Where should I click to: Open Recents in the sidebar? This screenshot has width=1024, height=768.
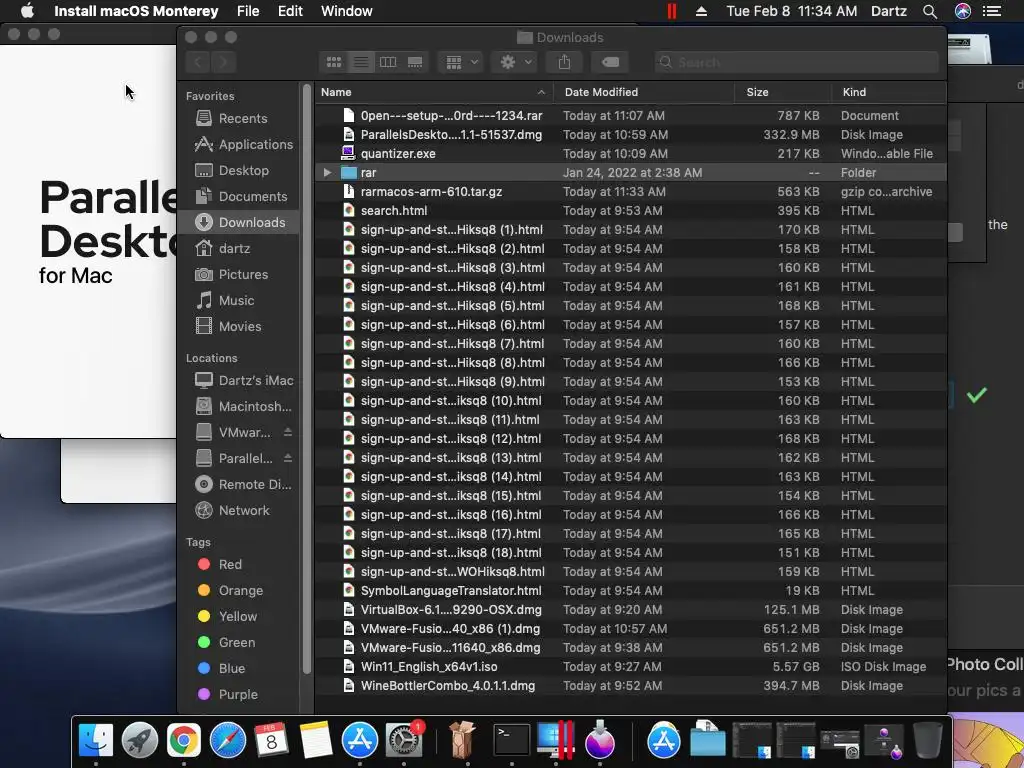[x=238, y=118]
